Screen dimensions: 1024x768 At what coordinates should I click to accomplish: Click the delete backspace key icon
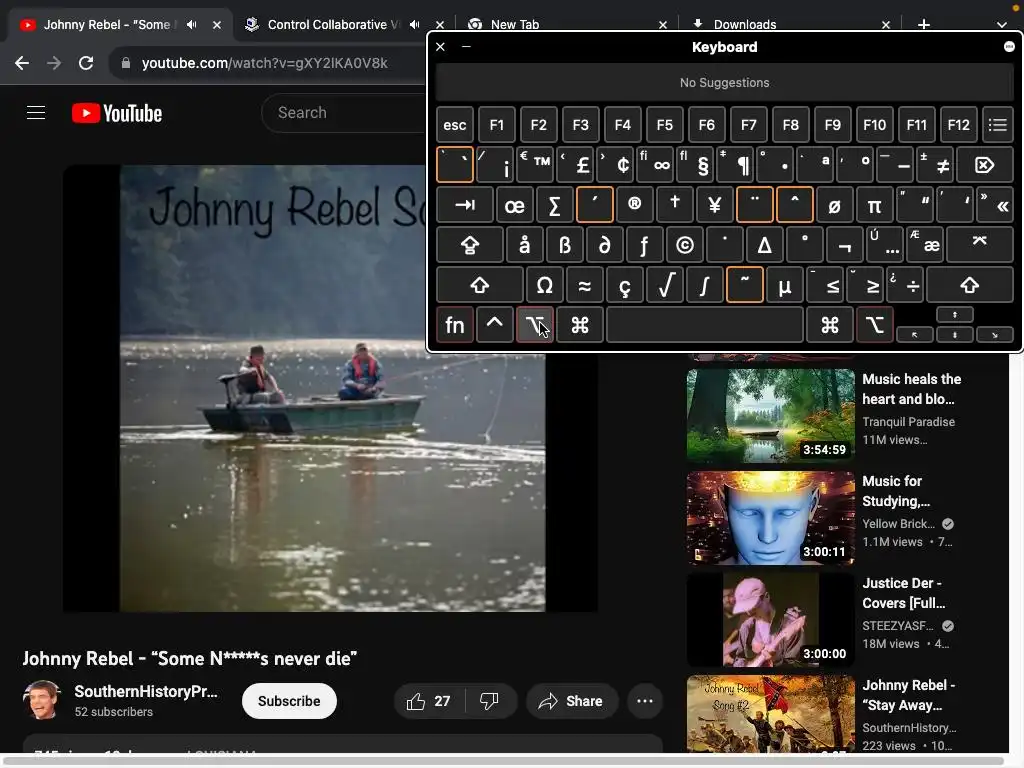985,165
